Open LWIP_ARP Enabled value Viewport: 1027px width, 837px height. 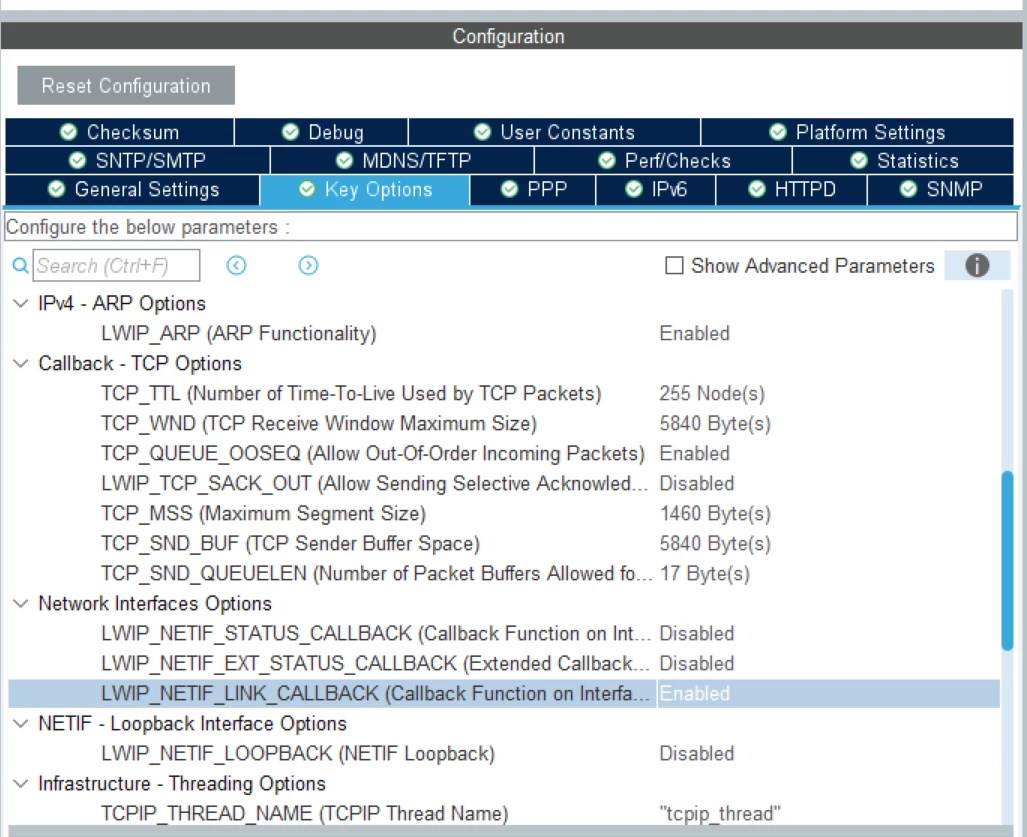tap(694, 333)
